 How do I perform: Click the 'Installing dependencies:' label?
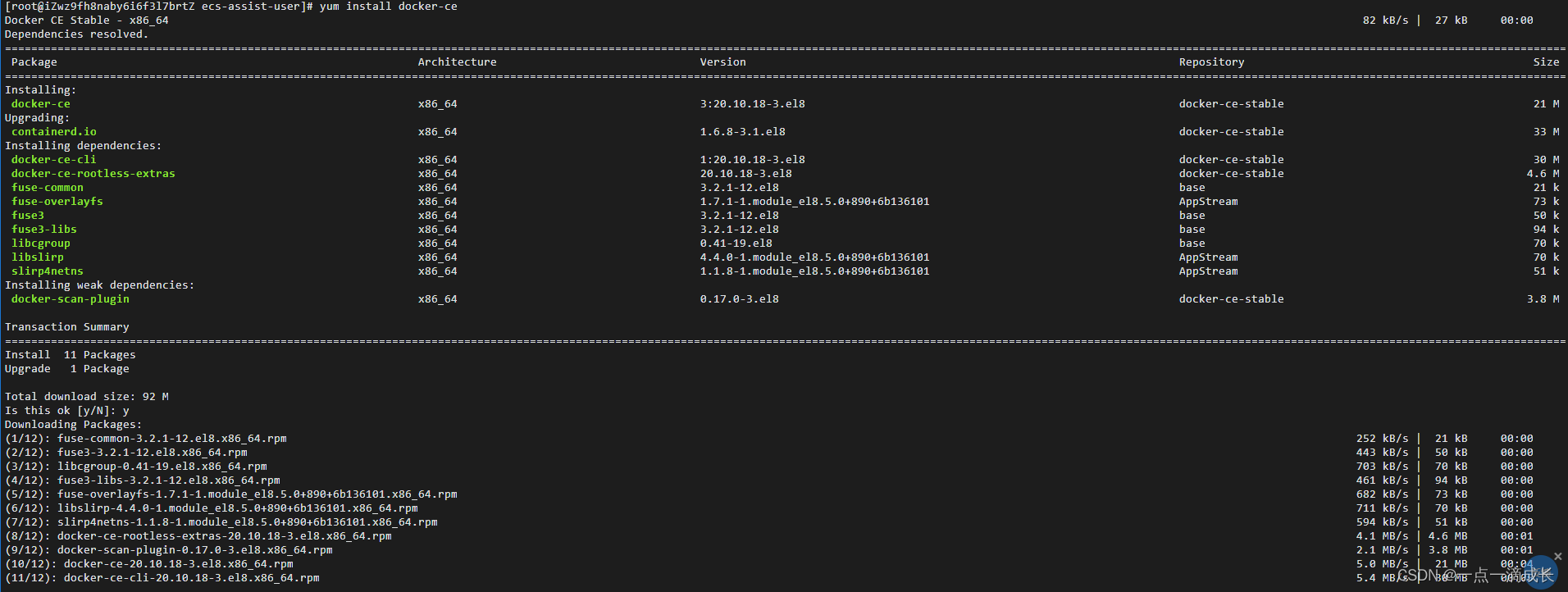pyautogui.click(x=84, y=146)
